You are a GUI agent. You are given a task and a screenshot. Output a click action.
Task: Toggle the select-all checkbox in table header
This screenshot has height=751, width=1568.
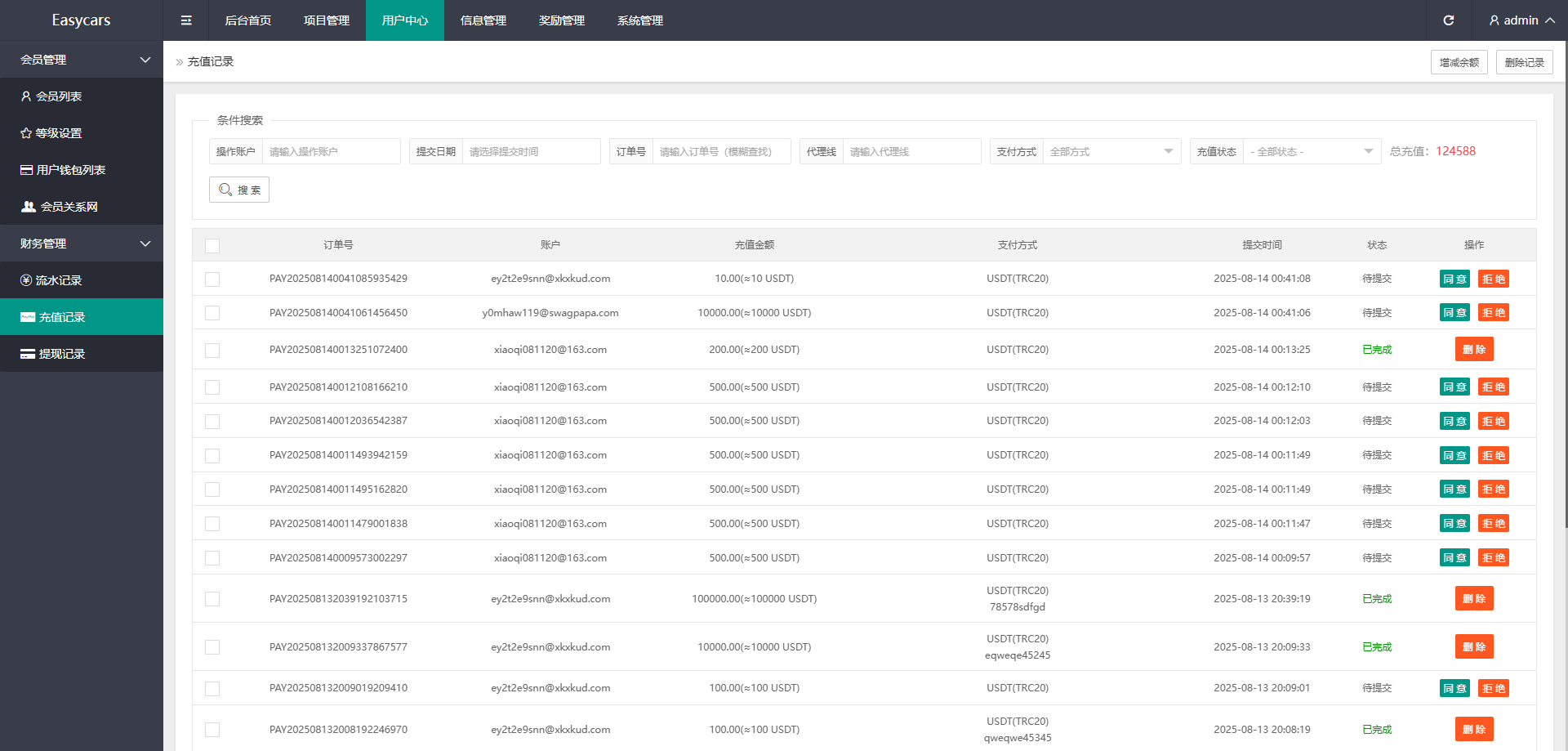[x=212, y=245]
